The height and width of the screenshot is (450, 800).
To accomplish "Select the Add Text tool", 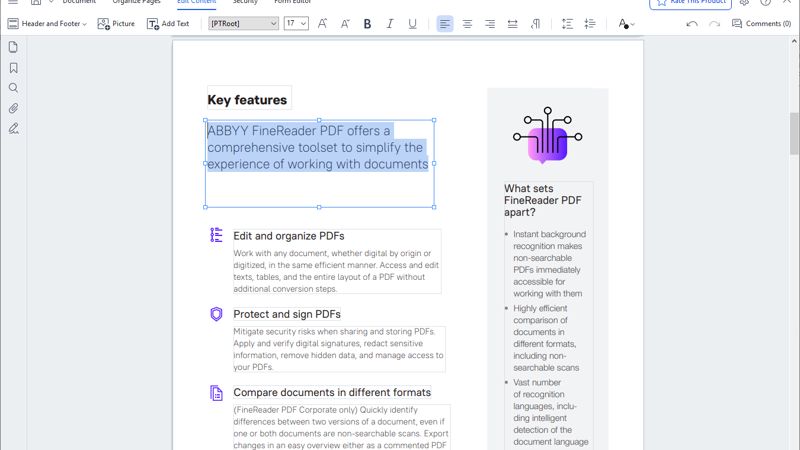I will click(168, 23).
